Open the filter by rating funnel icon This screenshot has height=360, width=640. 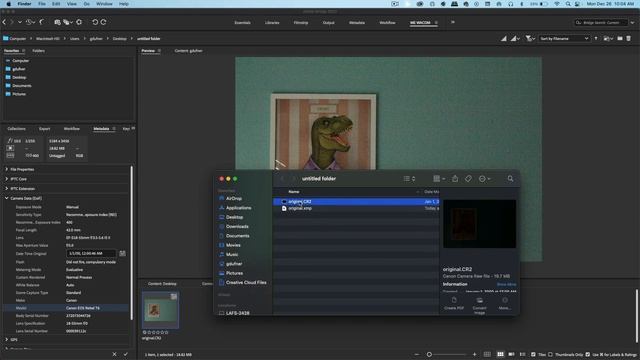pos(530,38)
